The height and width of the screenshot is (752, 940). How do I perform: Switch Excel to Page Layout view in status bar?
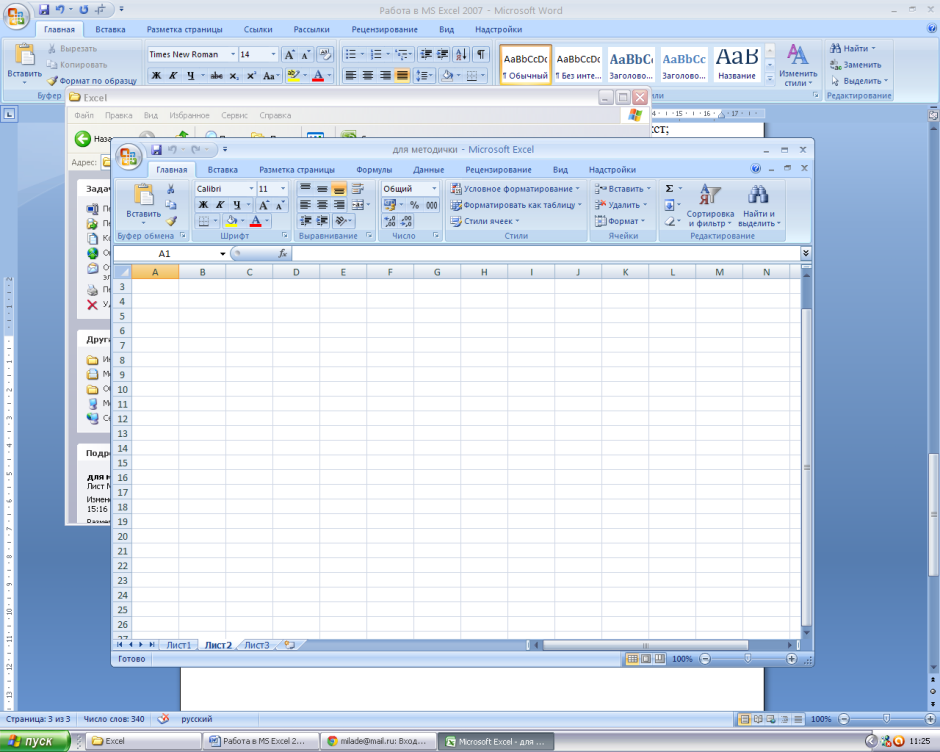646,659
